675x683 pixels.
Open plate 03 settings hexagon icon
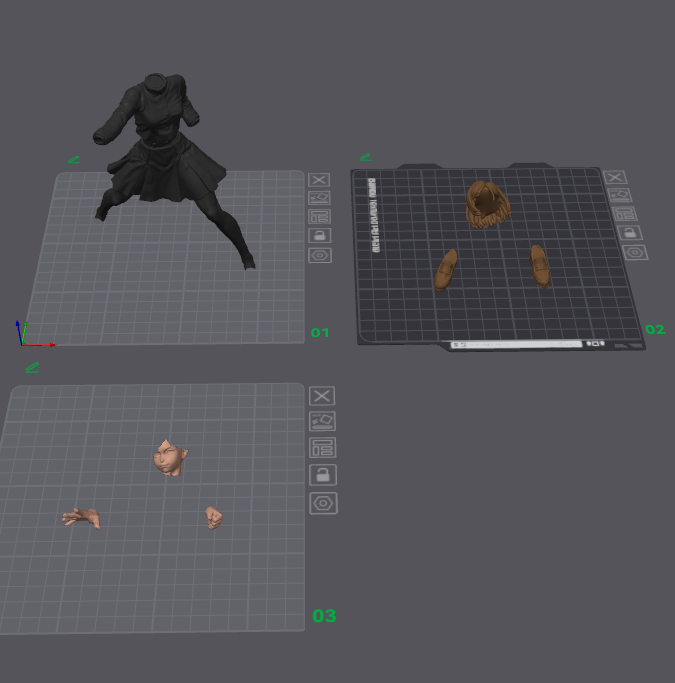[323, 504]
